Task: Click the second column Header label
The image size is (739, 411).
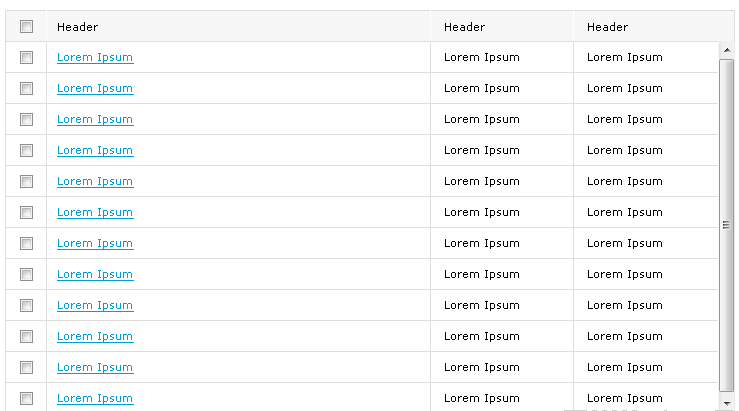Action: (464, 27)
